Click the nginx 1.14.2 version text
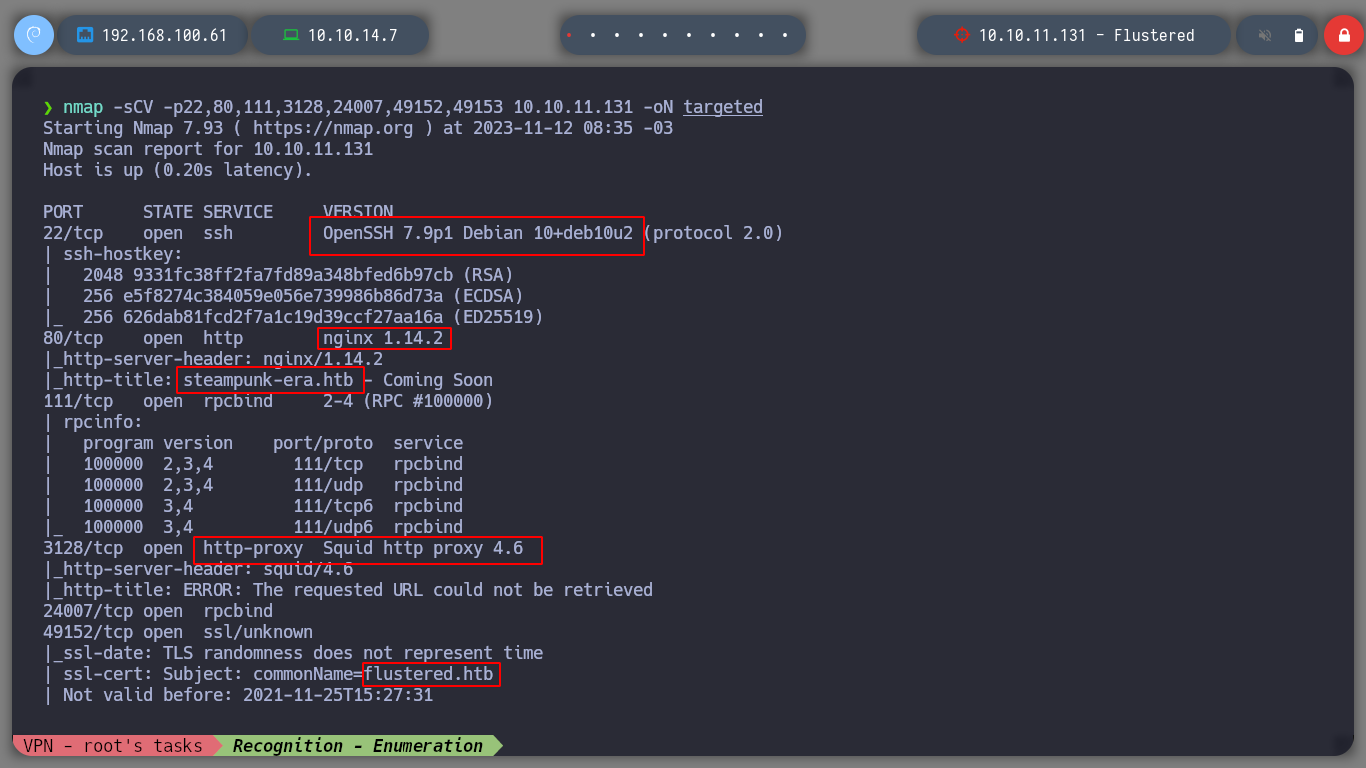Viewport: 1366px width, 768px height. point(383,338)
